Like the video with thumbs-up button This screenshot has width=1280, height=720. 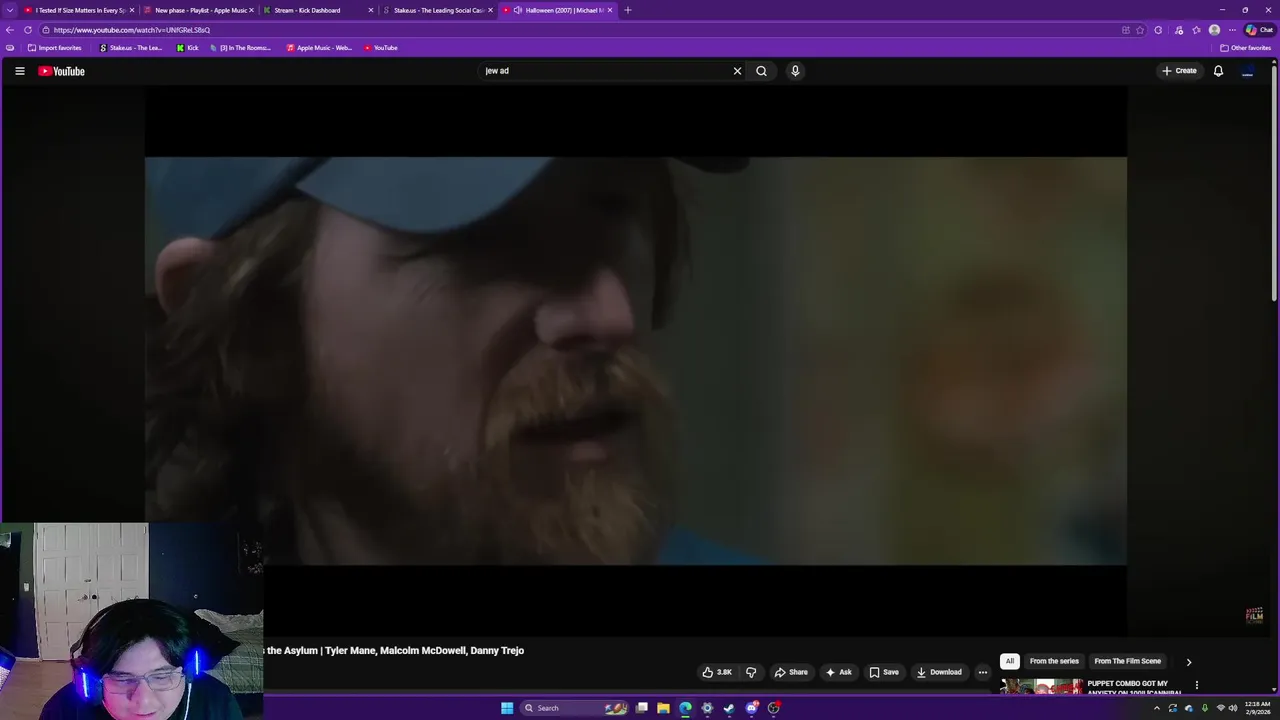718,672
